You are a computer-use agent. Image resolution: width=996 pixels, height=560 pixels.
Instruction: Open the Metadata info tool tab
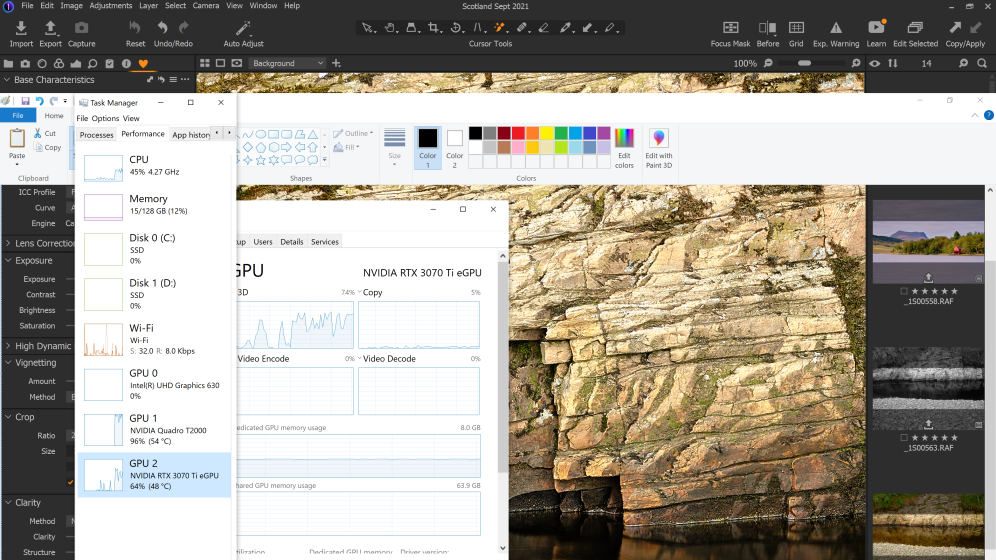pyautogui.click(x=126, y=63)
